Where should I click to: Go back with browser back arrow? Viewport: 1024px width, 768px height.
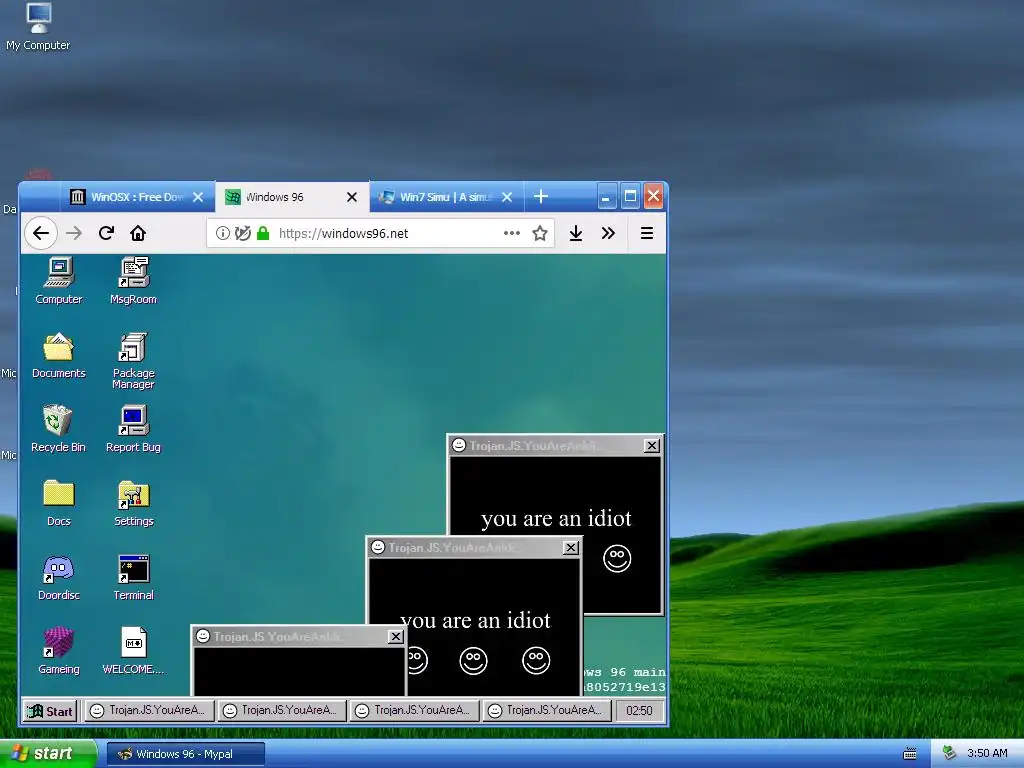click(x=40, y=233)
